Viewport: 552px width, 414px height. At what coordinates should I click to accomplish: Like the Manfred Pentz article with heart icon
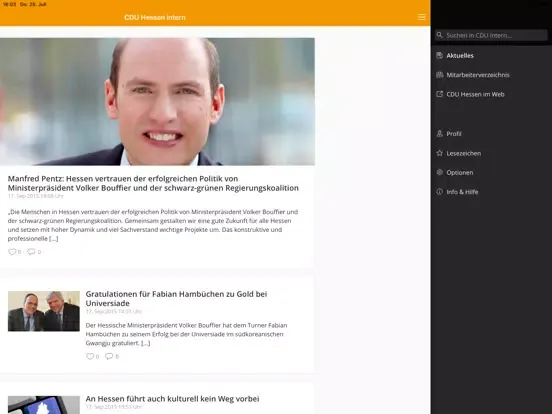[12, 252]
